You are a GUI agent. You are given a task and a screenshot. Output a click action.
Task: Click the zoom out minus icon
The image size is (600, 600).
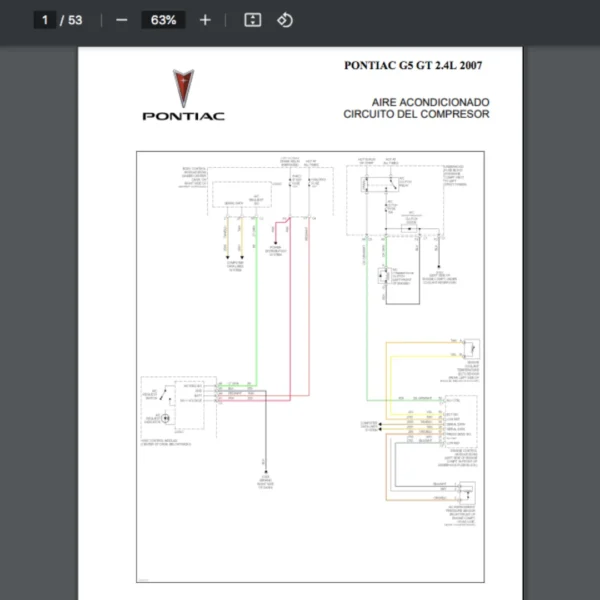[122, 20]
